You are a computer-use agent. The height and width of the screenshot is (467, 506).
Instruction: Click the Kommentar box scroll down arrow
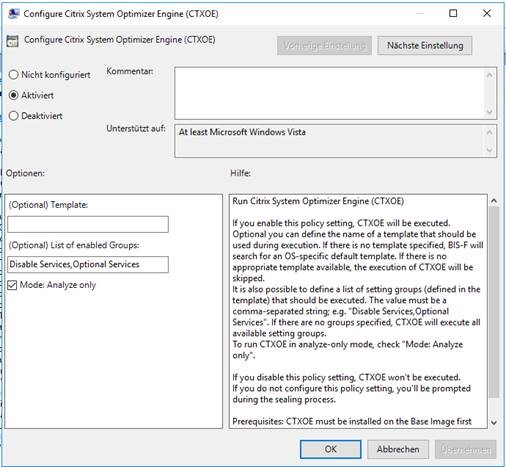pos(489,111)
